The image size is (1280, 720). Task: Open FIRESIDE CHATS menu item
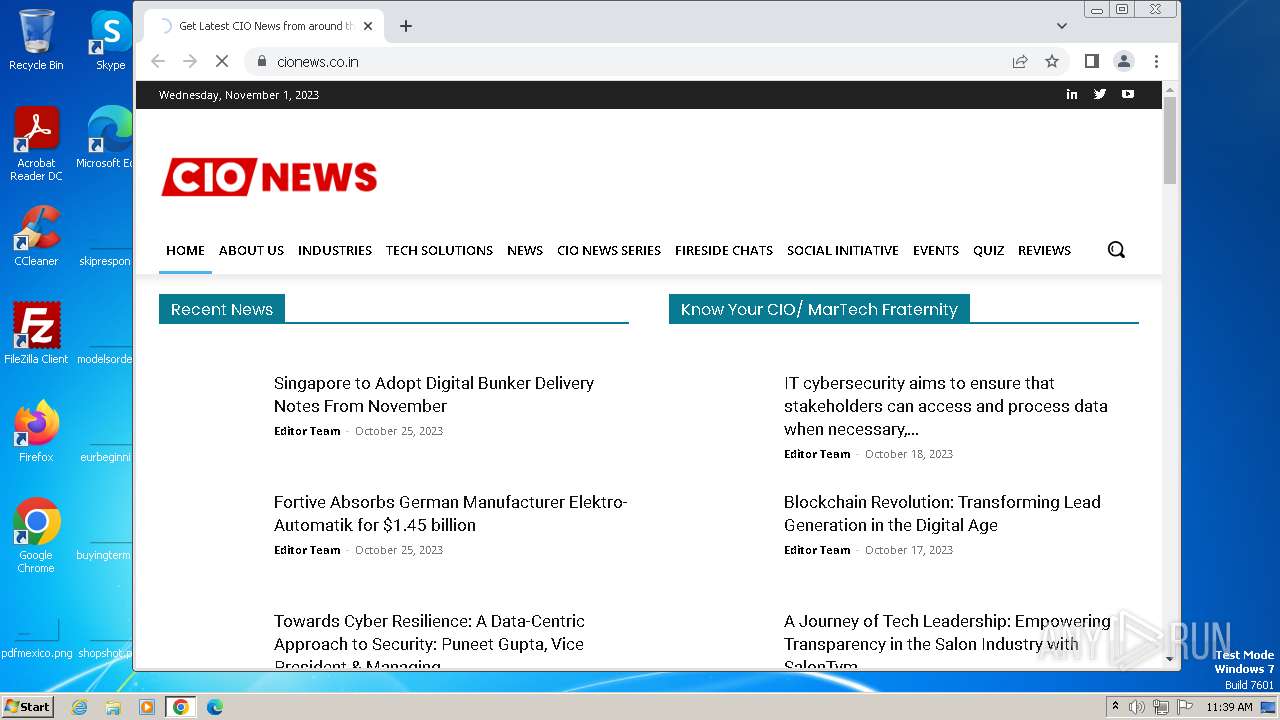click(x=724, y=250)
